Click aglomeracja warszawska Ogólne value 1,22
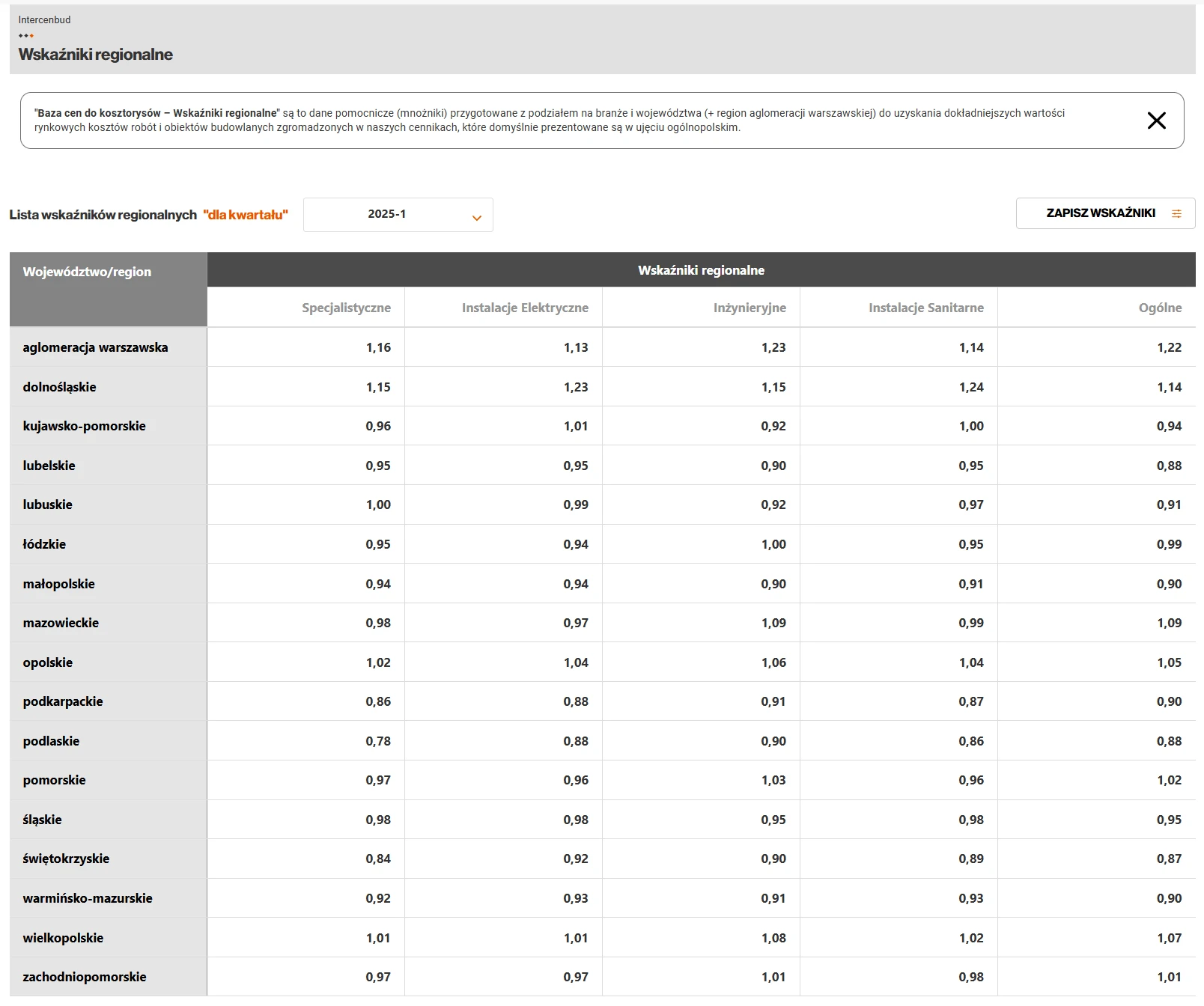Image resolution: width=1204 pixels, height=1006 pixels. click(1169, 347)
